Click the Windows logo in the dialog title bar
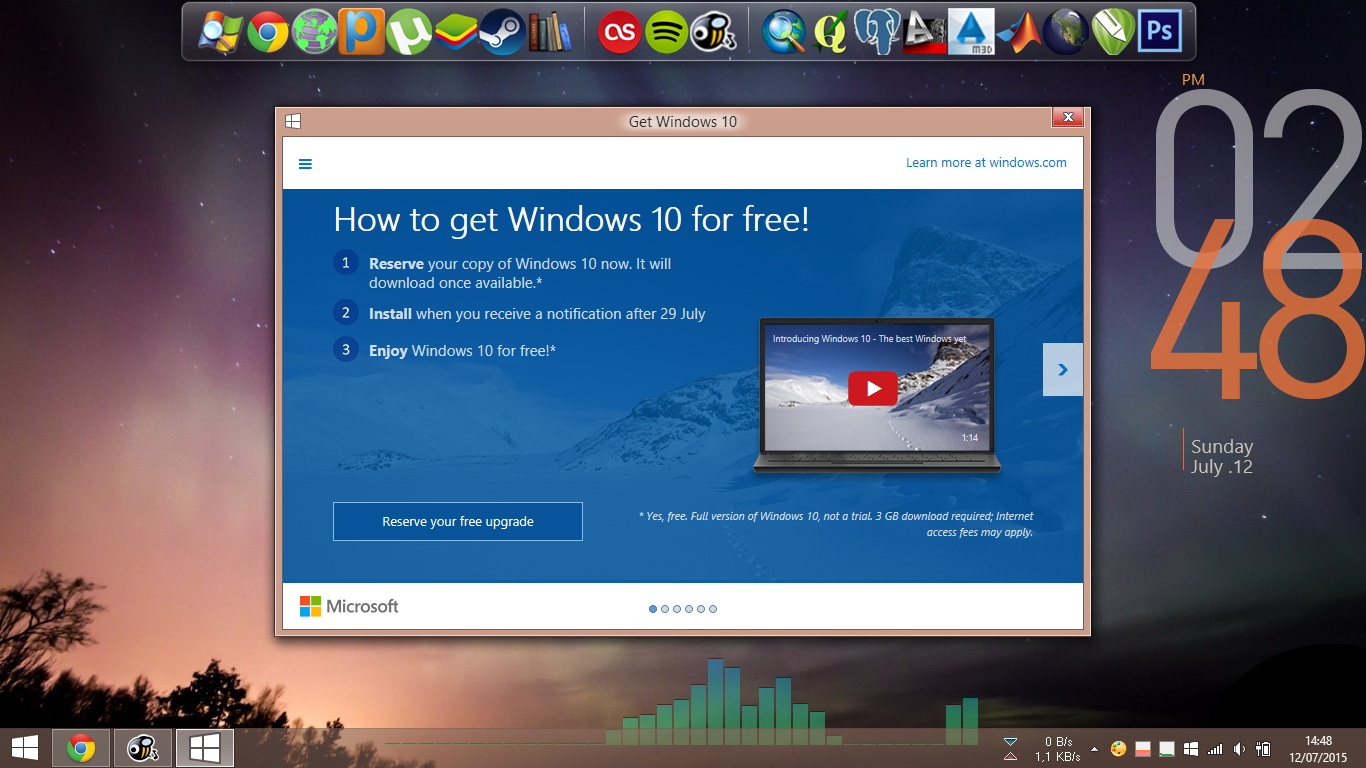The height and width of the screenshot is (768, 1366). [x=293, y=121]
